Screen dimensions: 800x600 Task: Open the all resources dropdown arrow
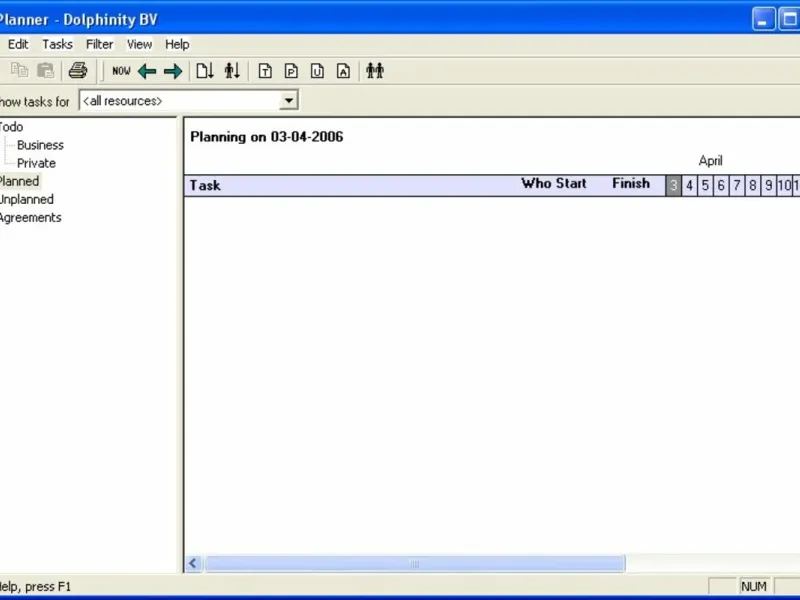[289, 101]
